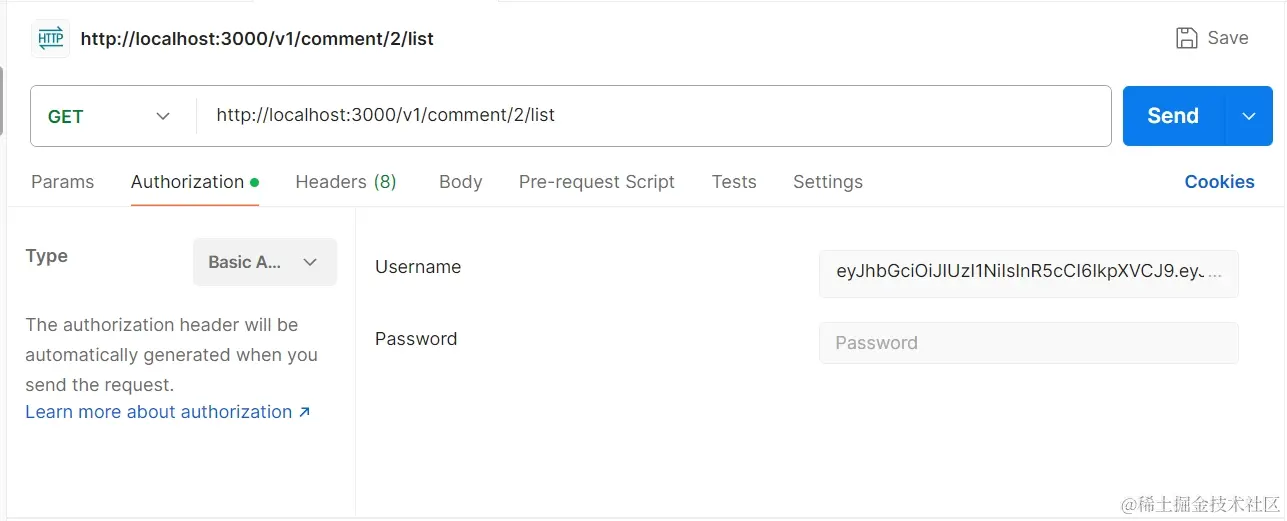1287x521 pixels.
Task: Open the Headers (8) tab
Action: tap(346, 182)
